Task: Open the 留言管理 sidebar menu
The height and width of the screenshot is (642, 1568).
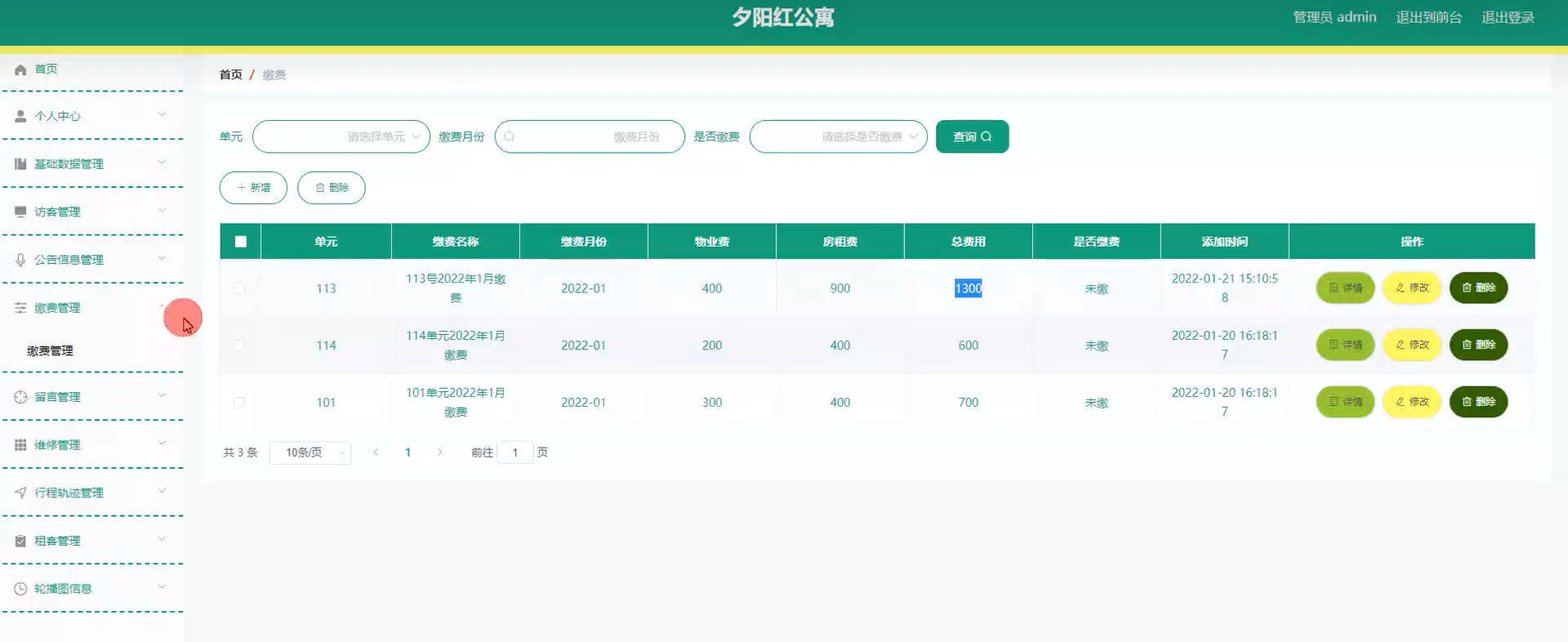Action: [x=92, y=397]
